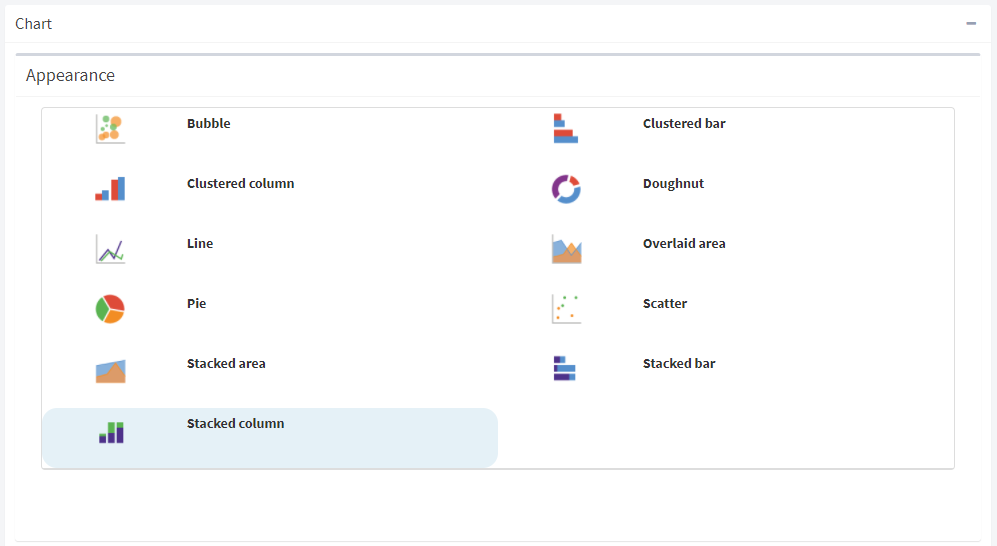The width and height of the screenshot is (997, 546).
Task: Click the Chart panel title
Action: point(33,24)
